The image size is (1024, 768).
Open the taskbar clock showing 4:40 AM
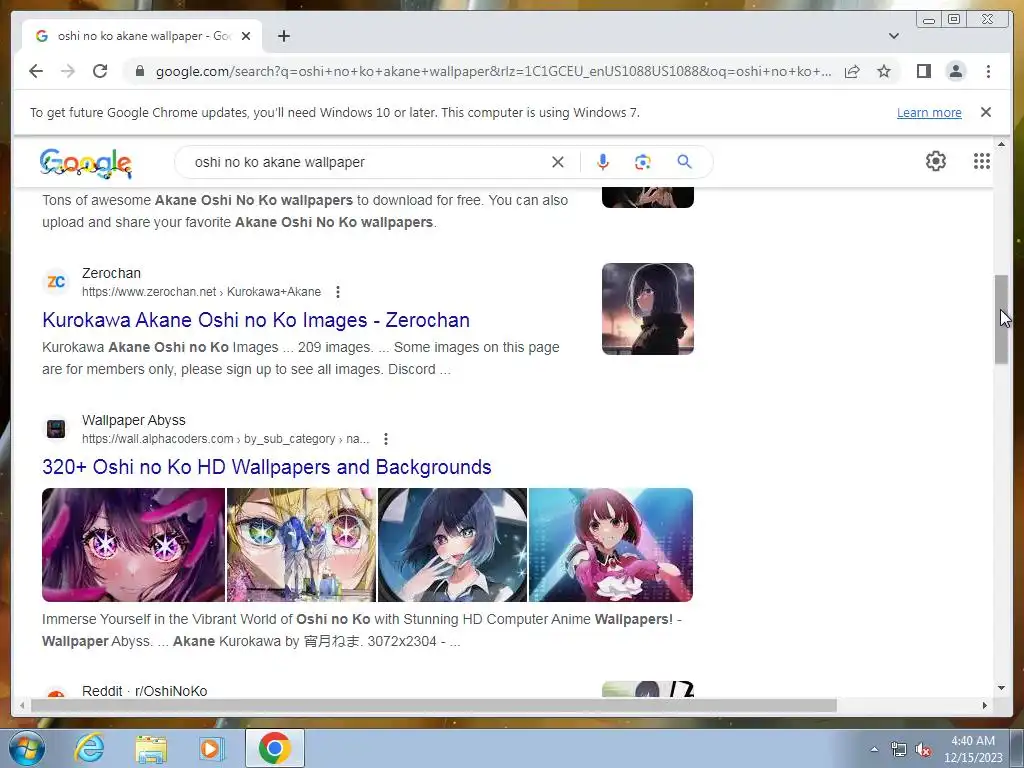973,749
